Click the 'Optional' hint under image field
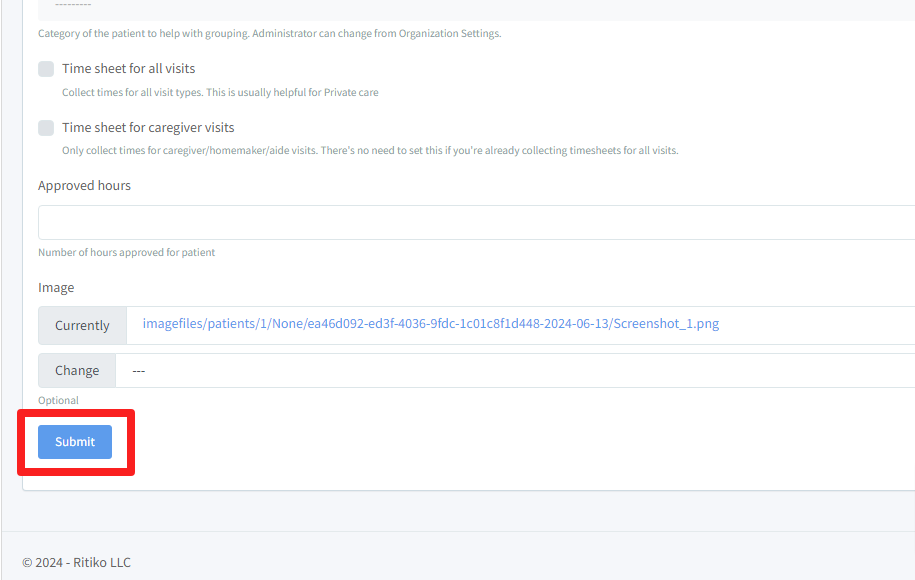 58,400
